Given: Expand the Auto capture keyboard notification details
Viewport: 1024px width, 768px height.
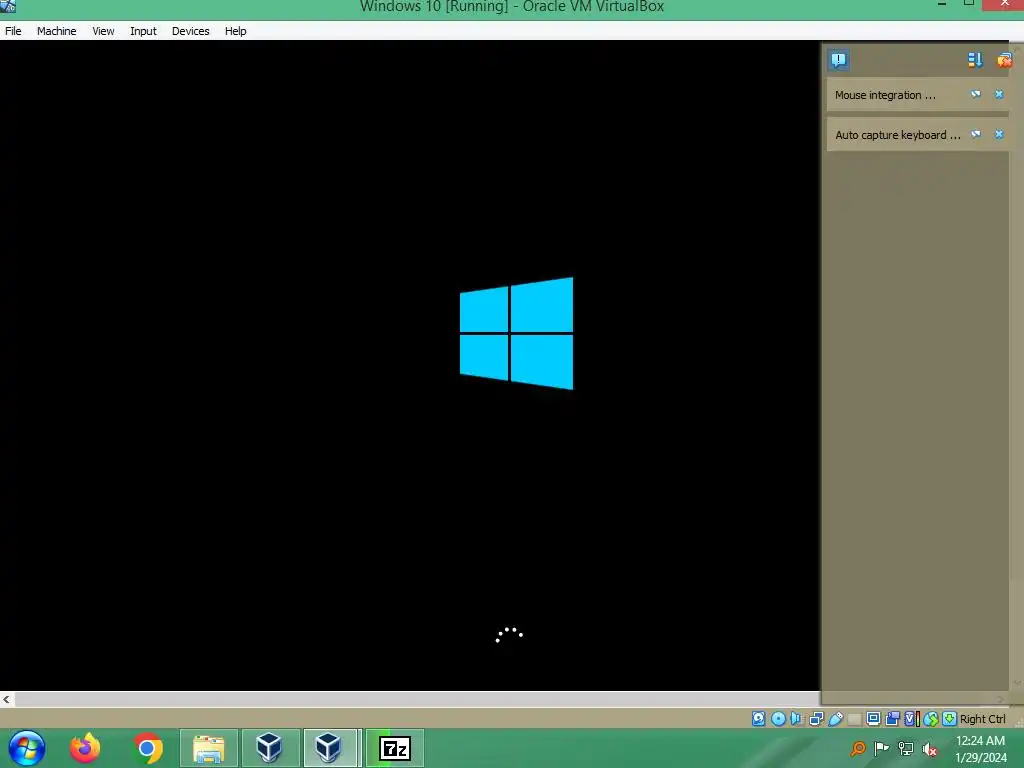Looking at the screenshot, I should pos(976,135).
